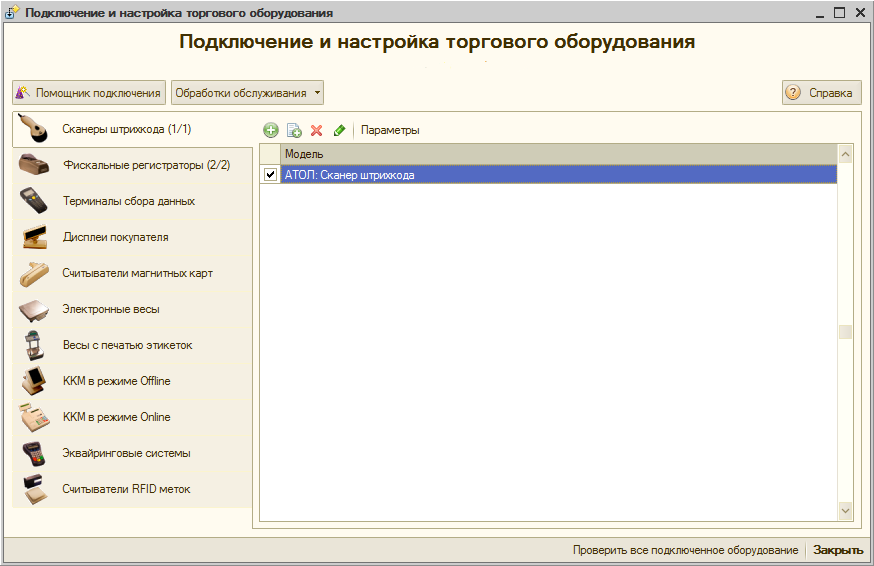Image resolution: width=874 pixels, height=566 pixels.
Task: Click the copy device icon
Action: pos(294,130)
